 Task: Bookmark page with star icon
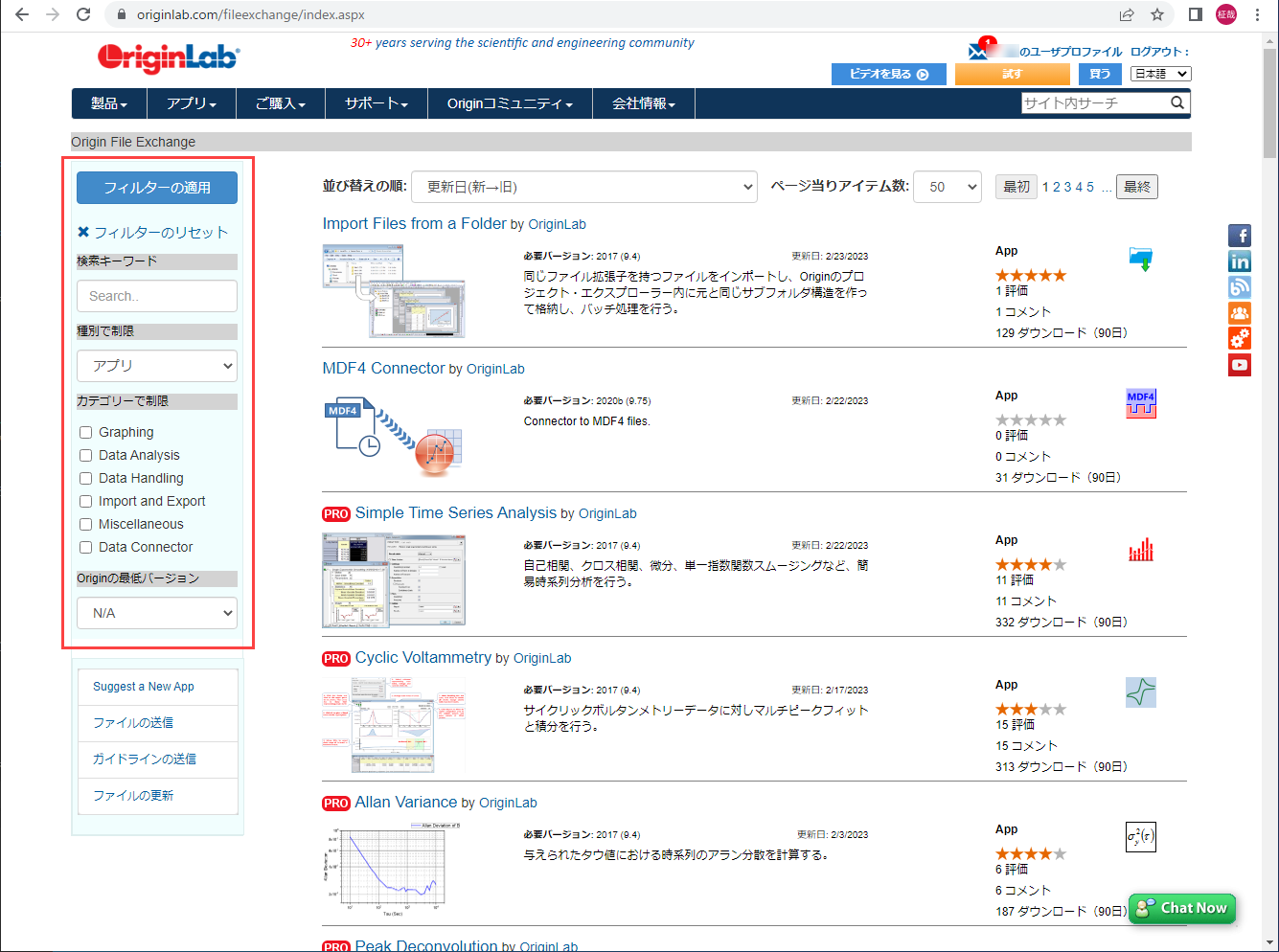[1157, 14]
